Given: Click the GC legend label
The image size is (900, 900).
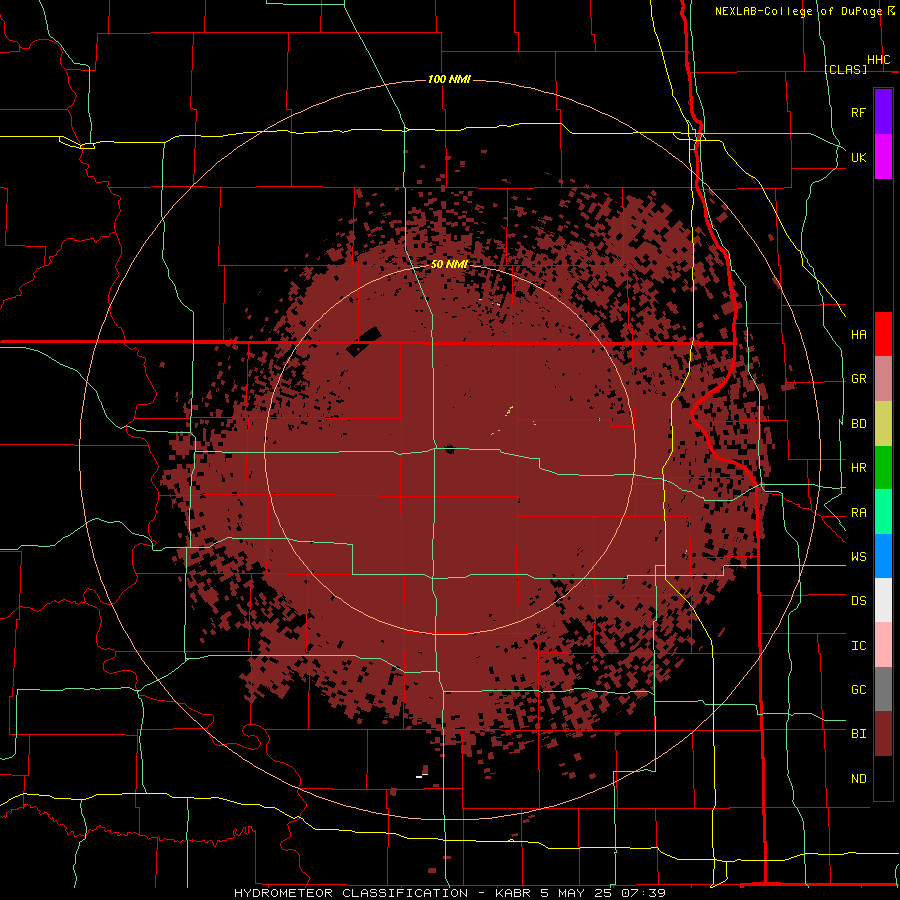Looking at the screenshot, I should click(x=859, y=690).
